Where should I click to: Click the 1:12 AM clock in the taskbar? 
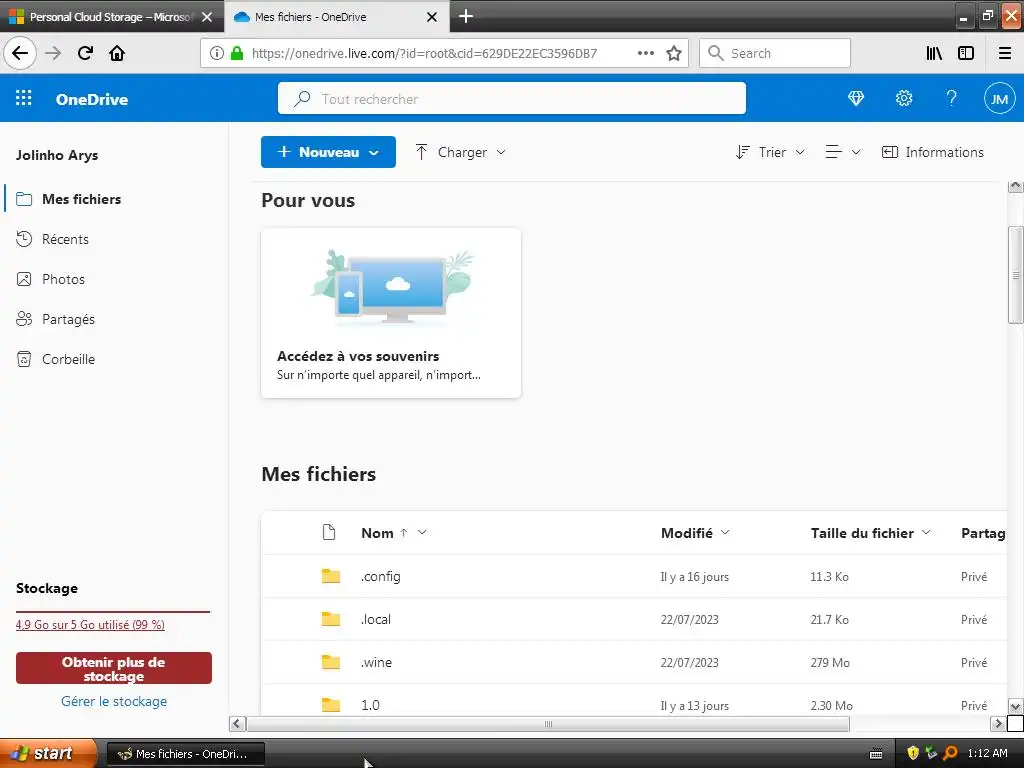tap(987, 753)
